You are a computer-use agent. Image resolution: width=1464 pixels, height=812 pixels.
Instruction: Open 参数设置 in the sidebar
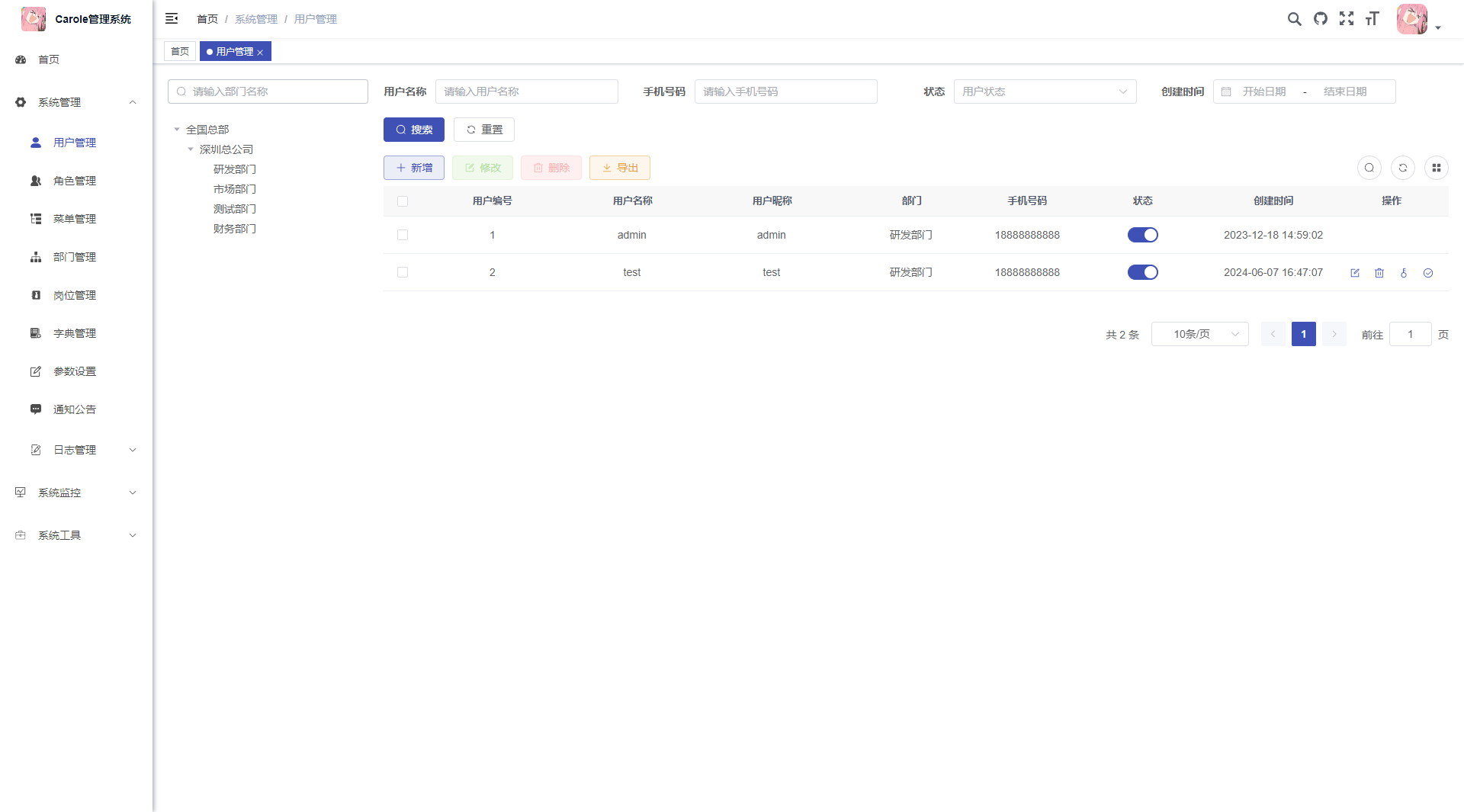coord(76,371)
